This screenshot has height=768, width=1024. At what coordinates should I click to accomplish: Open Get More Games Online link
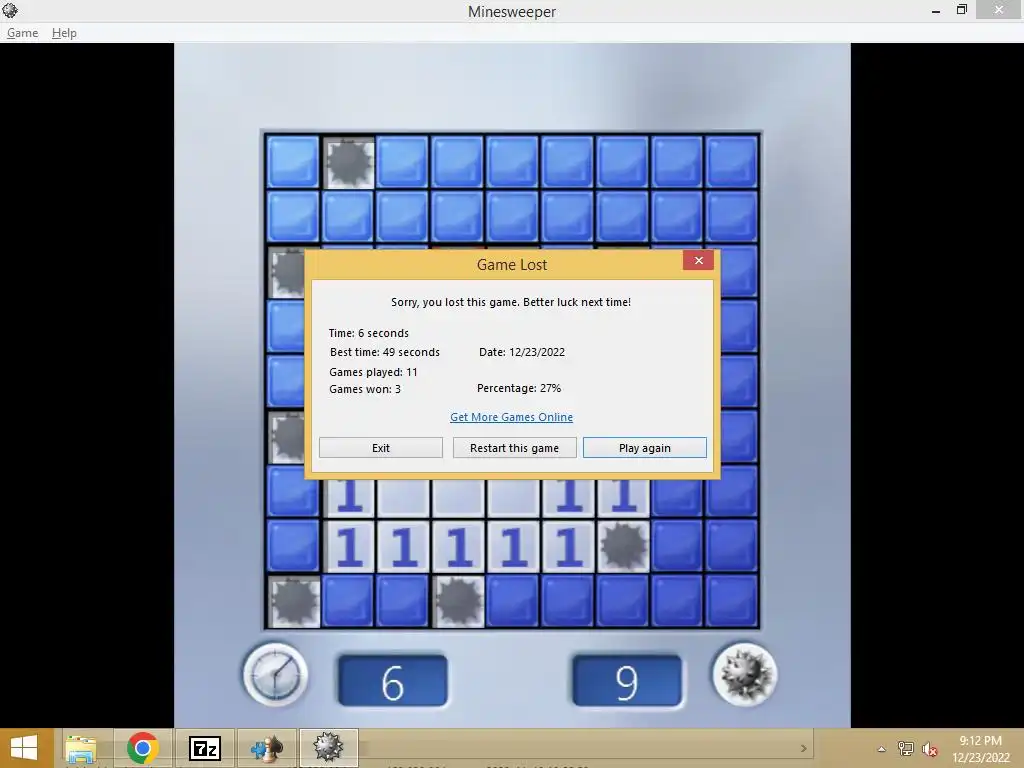(511, 417)
